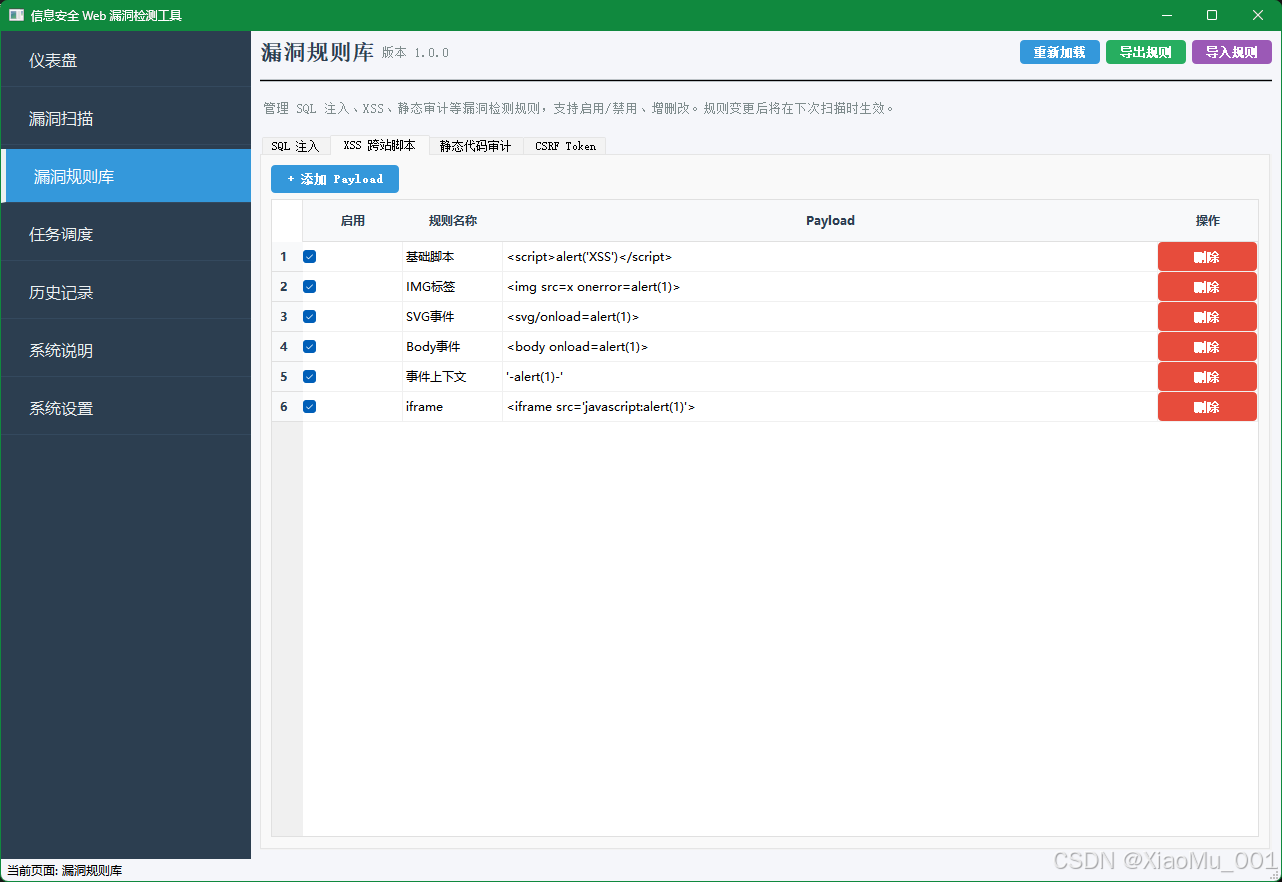Click the purple 导入规则 button

tap(1232, 52)
